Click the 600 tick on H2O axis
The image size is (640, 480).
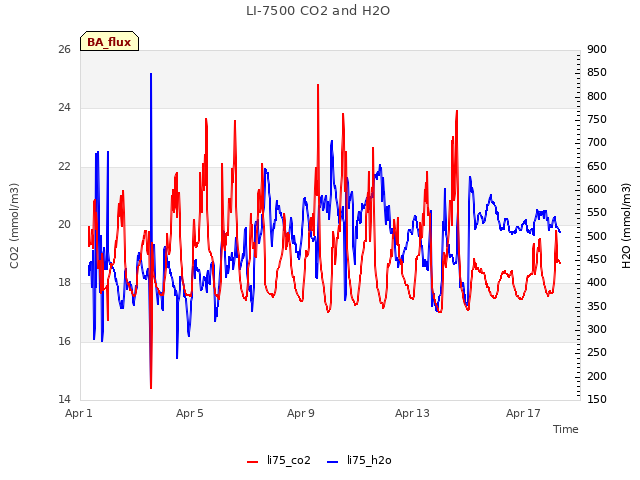click(597, 189)
